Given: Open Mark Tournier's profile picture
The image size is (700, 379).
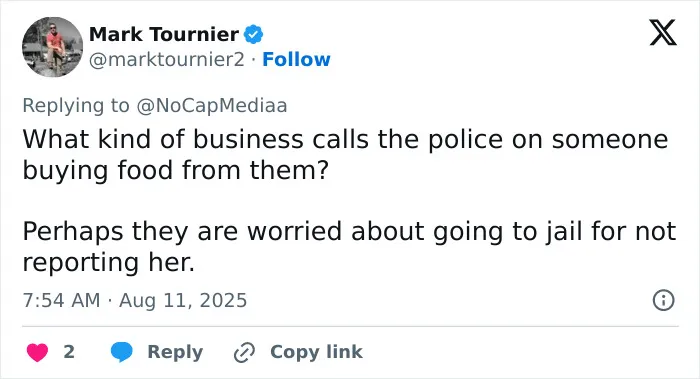Looking at the screenshot, I should 53,47.
